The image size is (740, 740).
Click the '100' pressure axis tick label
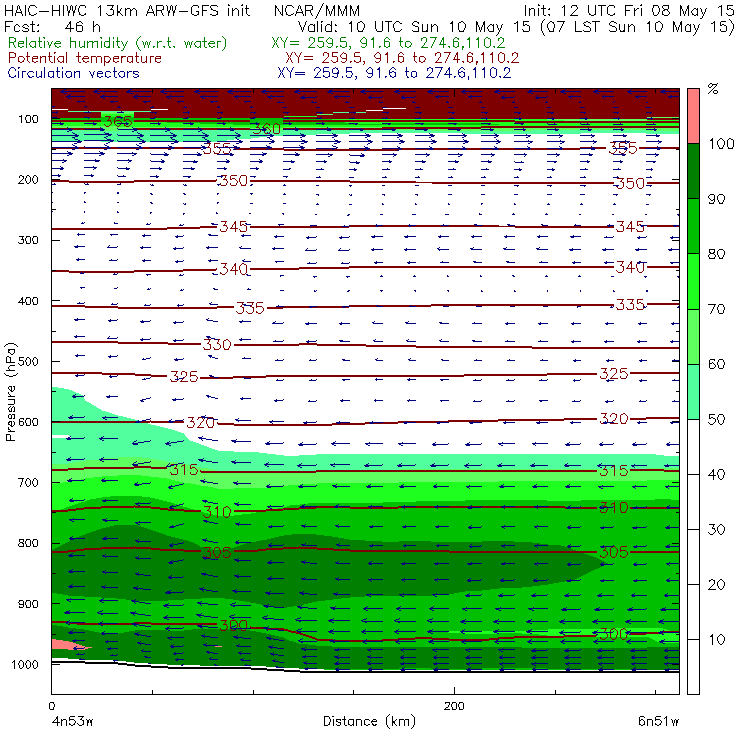coord(28,119)
